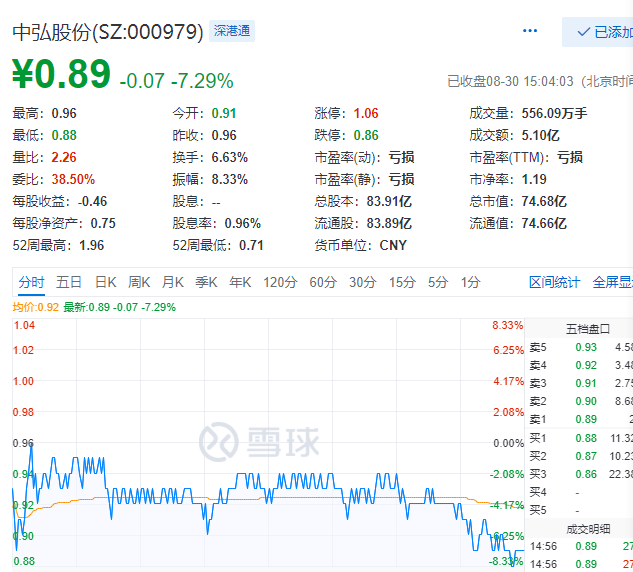
Task: Click the 1.04 price axis label
Action: point(24,325)
